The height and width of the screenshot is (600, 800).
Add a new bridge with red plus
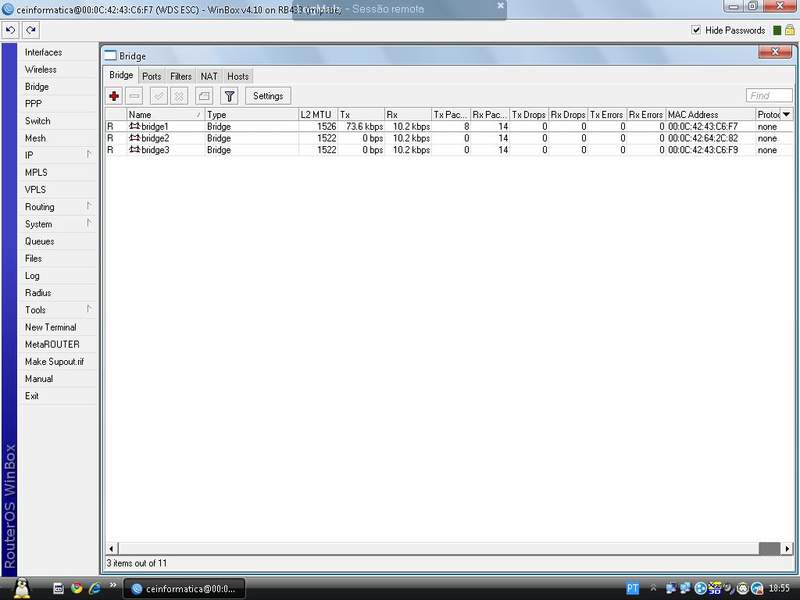click(114, 96)
